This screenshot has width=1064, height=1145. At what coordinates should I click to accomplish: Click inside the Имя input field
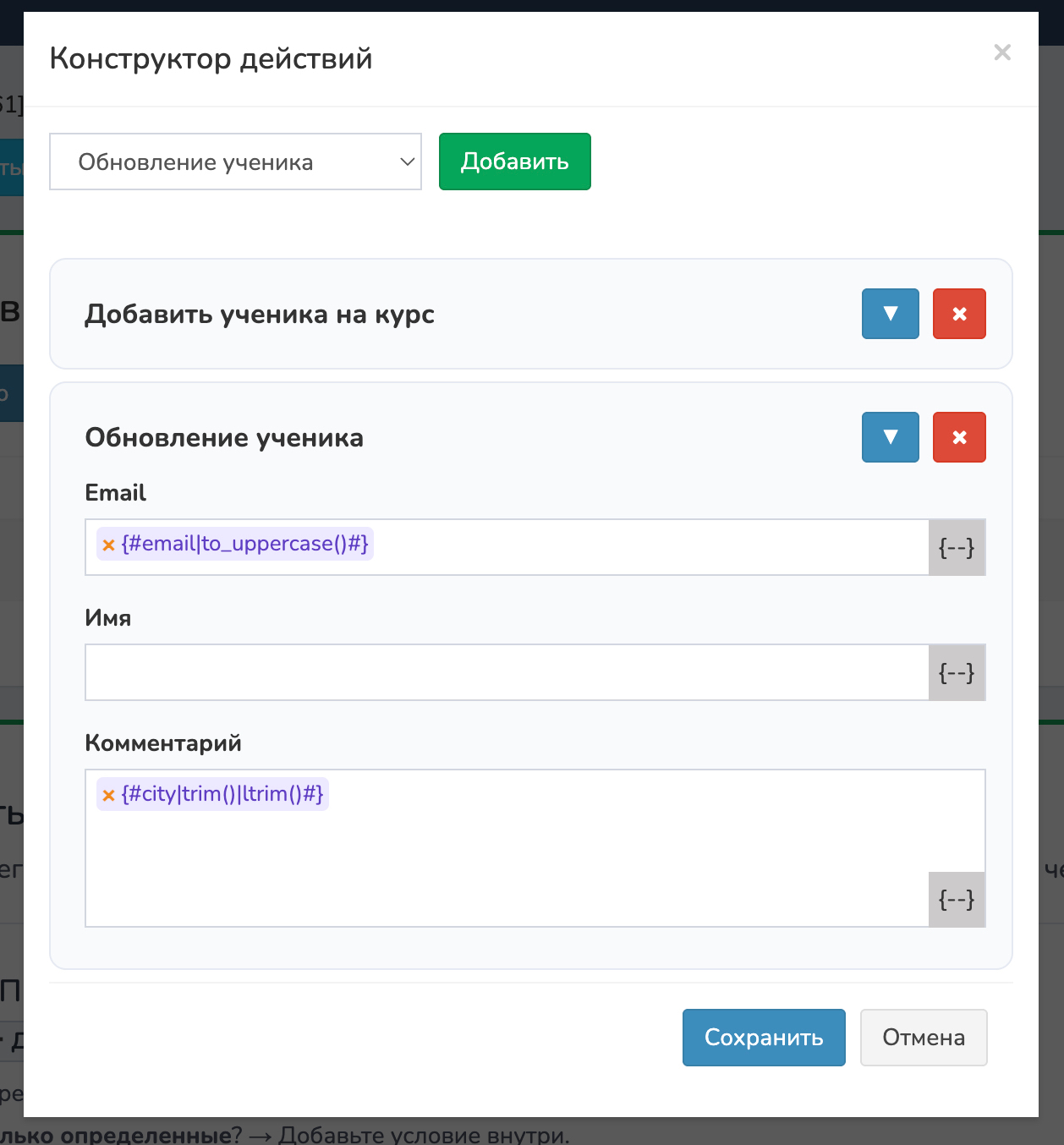(506, 672)
